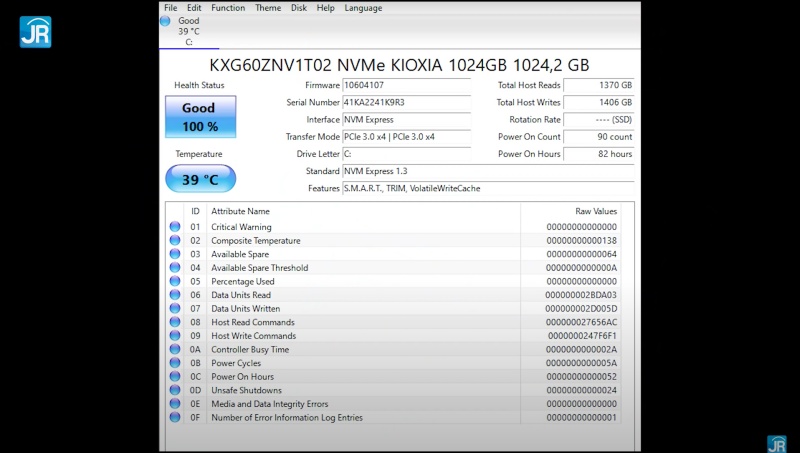Click the Standard field NVM Express 1.3
This screenshot has width=800, height=453.
(488, 171)
